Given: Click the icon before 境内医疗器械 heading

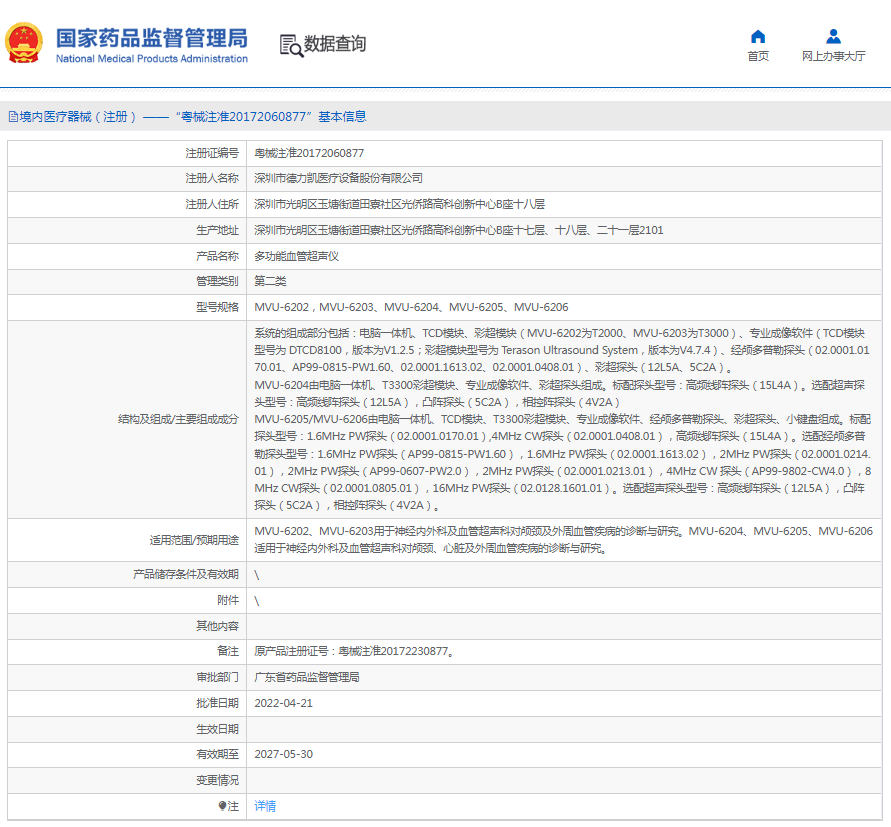Looking at the screenshot, I should coord(11,117).
